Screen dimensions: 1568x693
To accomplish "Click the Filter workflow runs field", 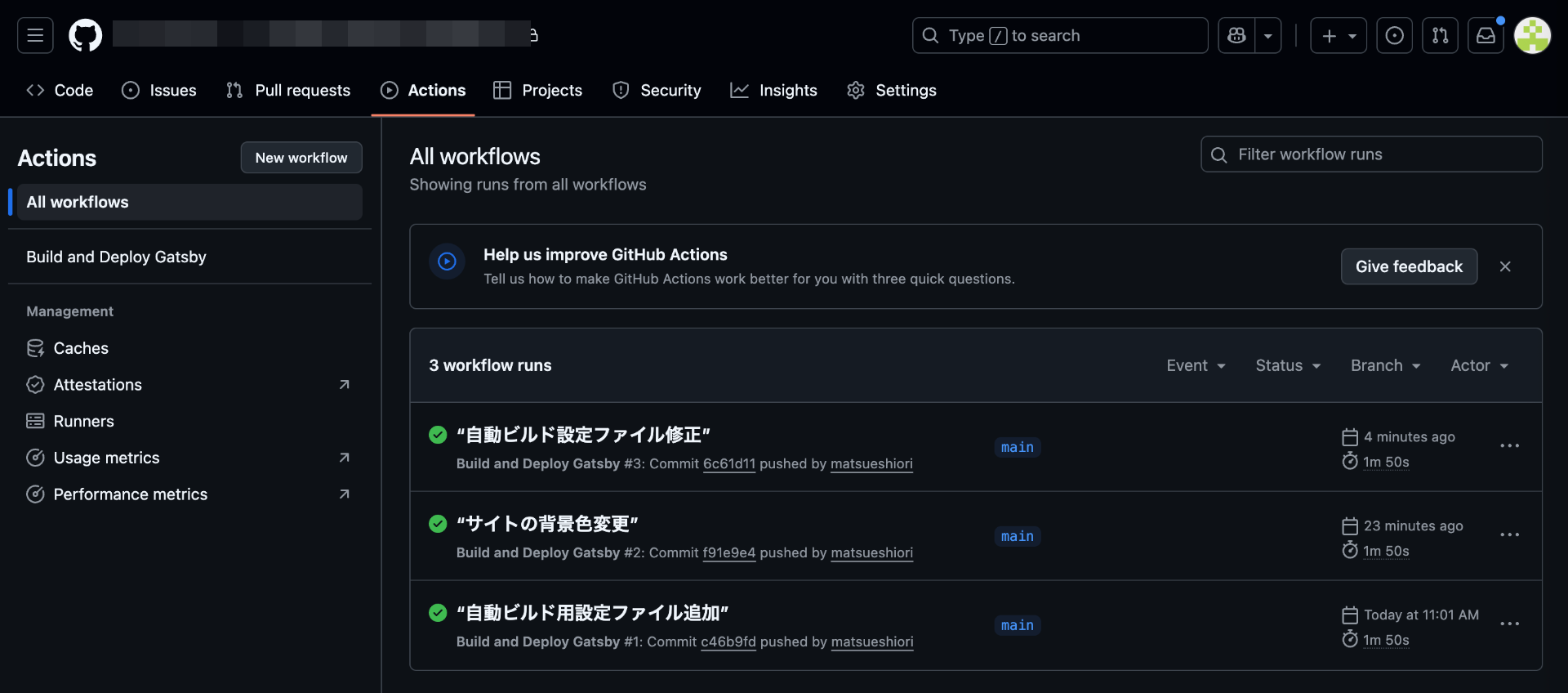I will 1371,154.
